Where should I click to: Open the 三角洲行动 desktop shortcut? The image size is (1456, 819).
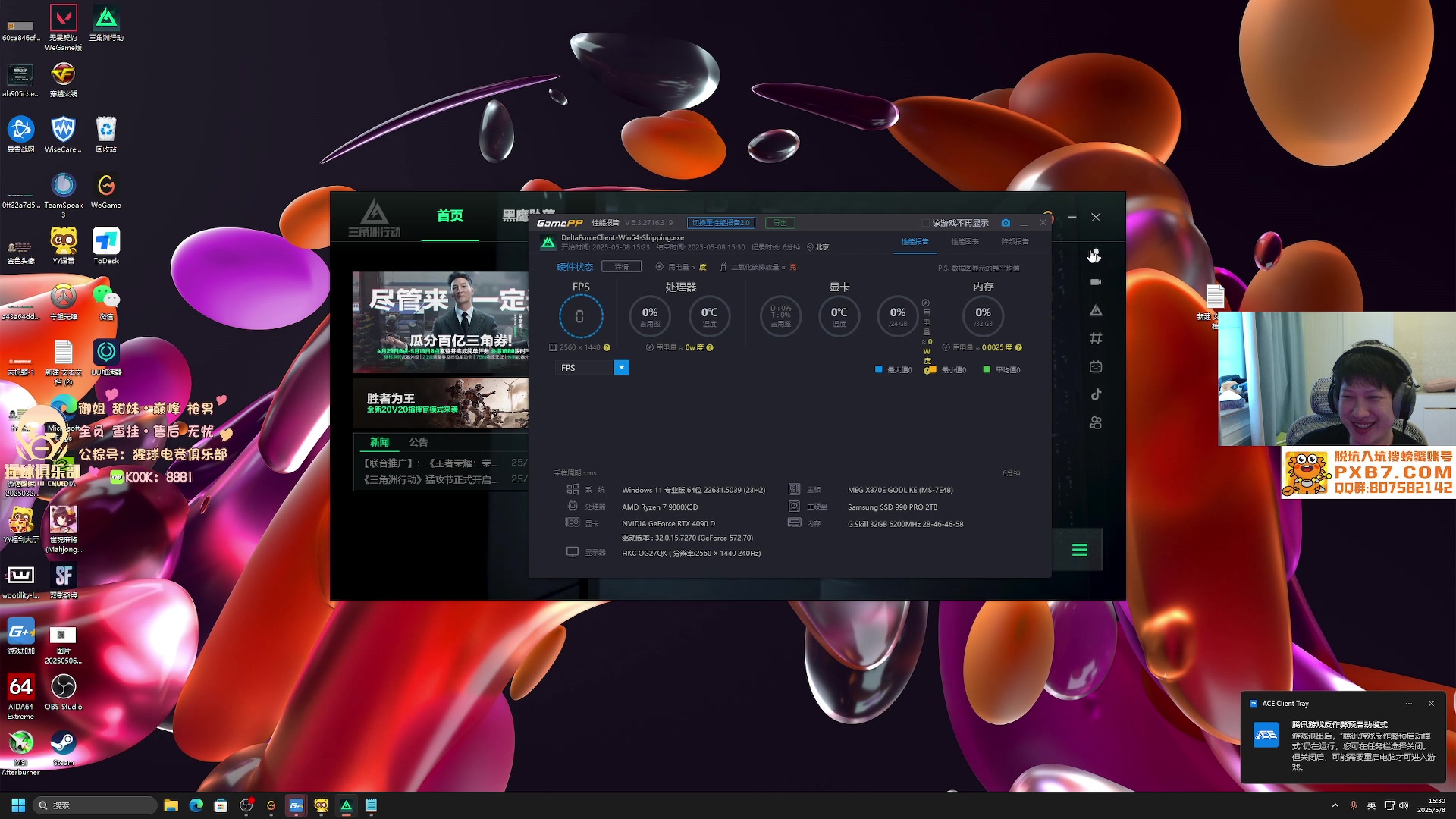(106, 23)
